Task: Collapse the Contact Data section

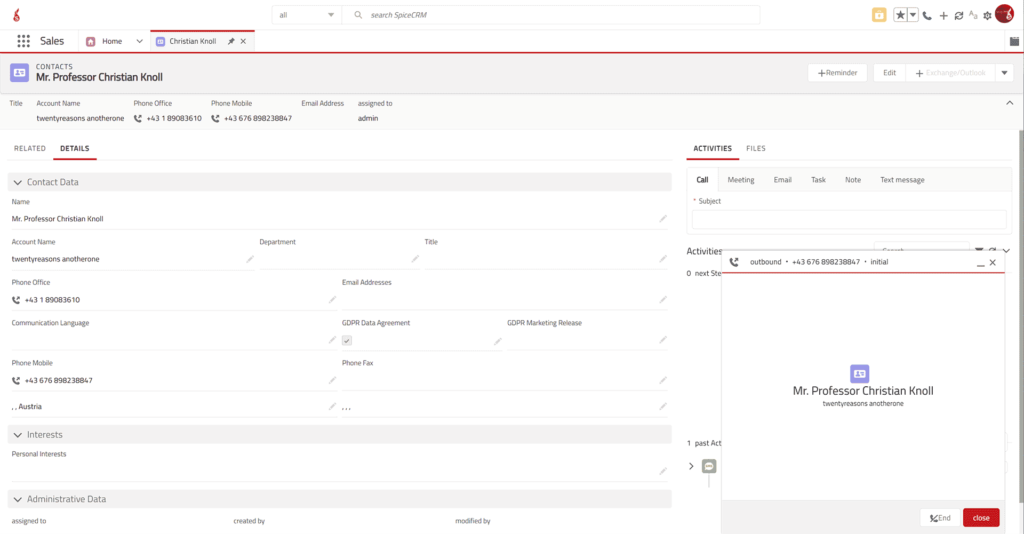Action: point(17,182)
